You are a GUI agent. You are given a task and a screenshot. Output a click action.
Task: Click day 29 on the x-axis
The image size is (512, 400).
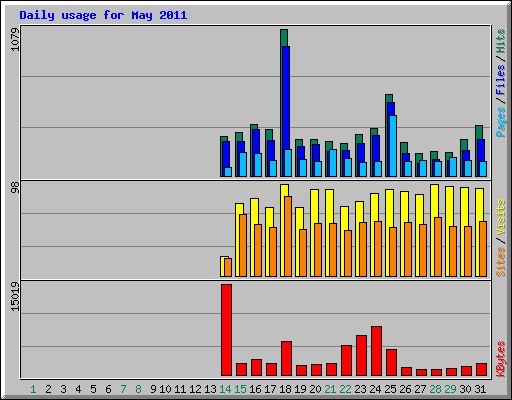[450, 389]
